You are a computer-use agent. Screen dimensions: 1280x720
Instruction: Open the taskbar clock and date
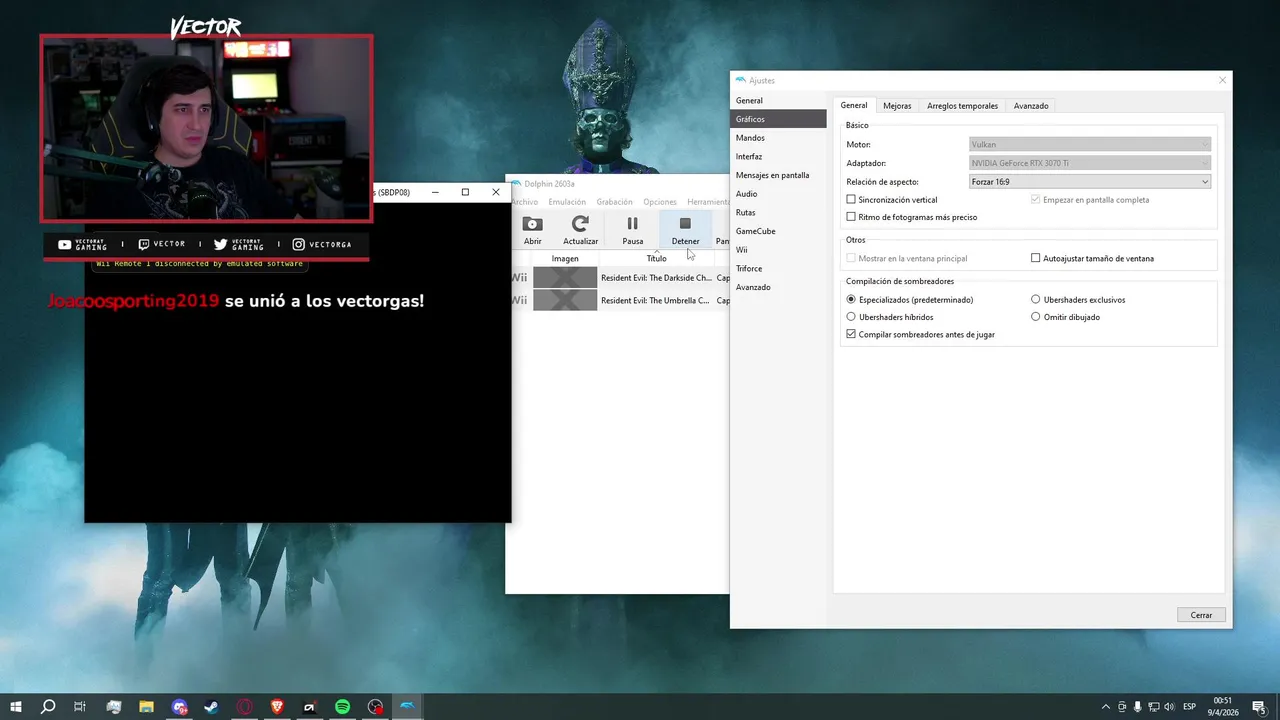(1224, 707)
